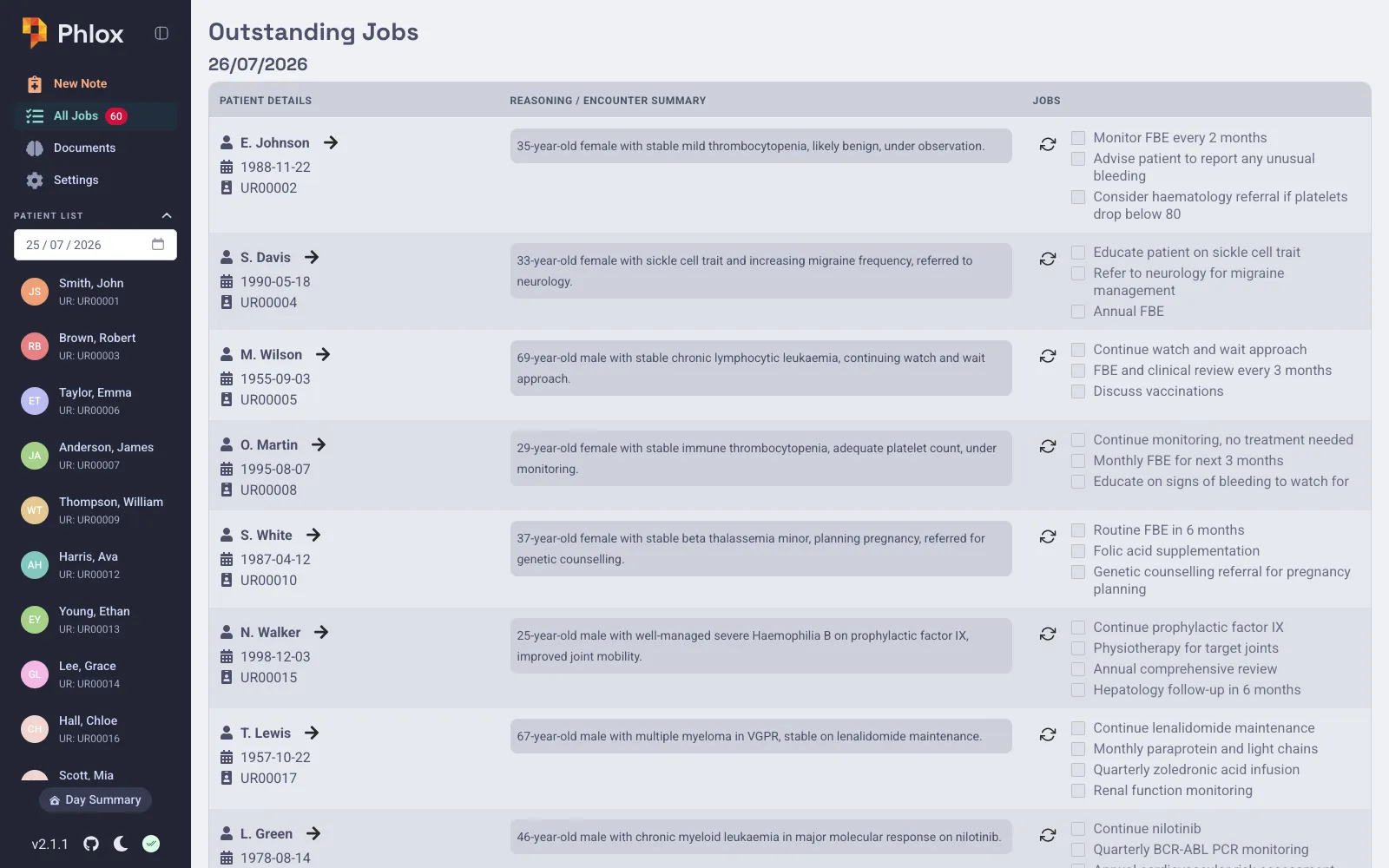This screenshot has width=1389, height=868.
Task: Check 'Monitor FBE every 2 months'
Action: (x=1078, y=138)
